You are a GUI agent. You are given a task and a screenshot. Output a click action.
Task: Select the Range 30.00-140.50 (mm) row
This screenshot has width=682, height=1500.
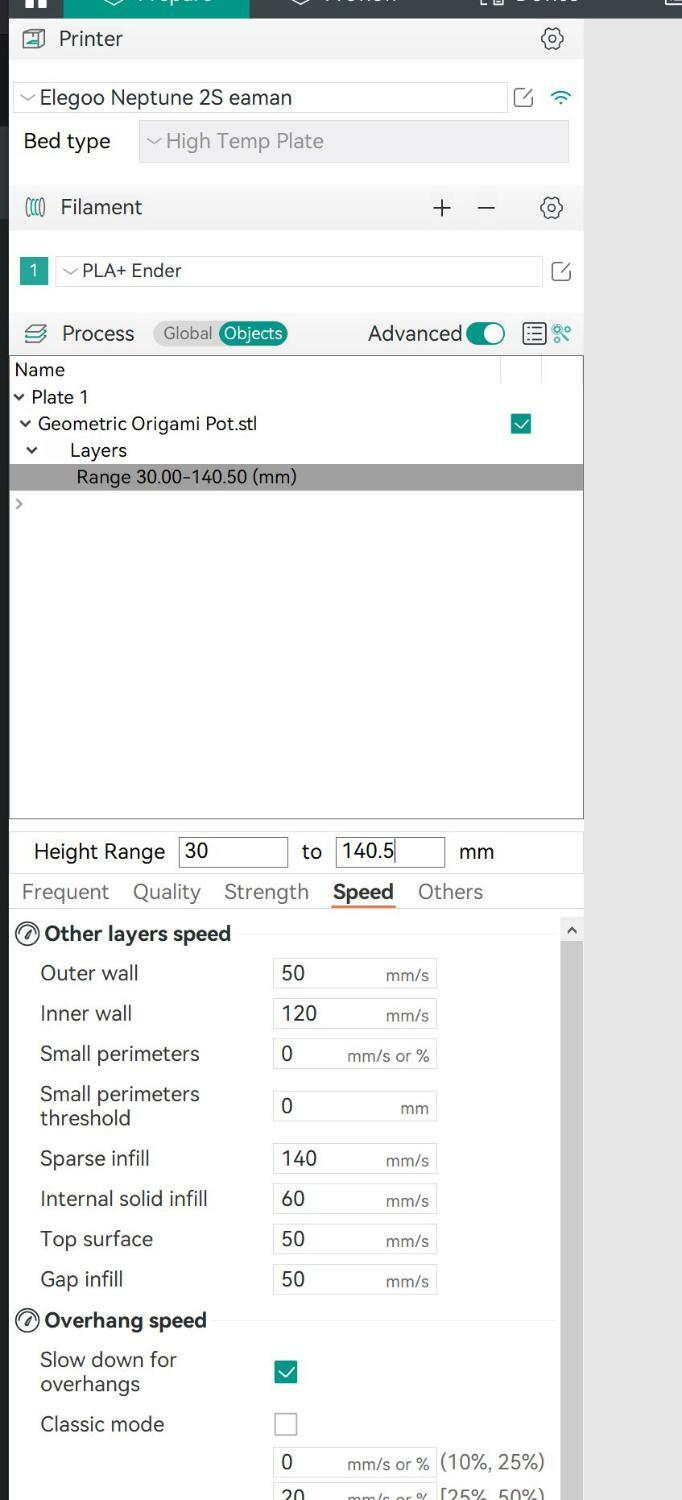(186, 477)
